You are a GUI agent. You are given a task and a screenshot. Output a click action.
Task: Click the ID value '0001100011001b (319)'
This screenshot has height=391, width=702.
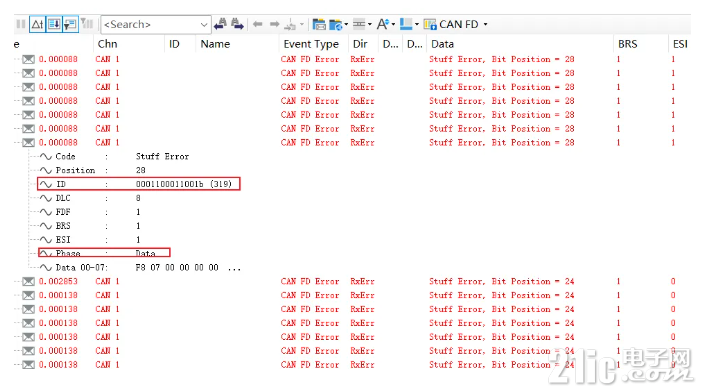point(184,184)
